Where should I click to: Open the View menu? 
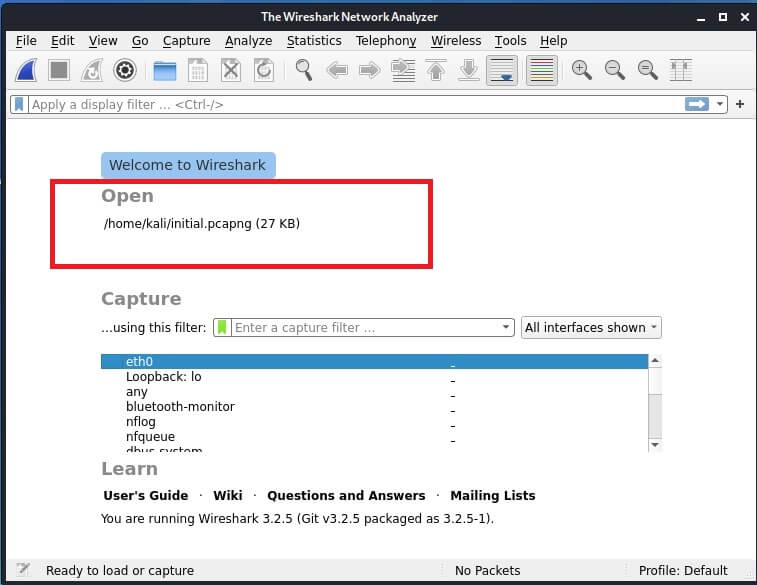pos(103,41)
